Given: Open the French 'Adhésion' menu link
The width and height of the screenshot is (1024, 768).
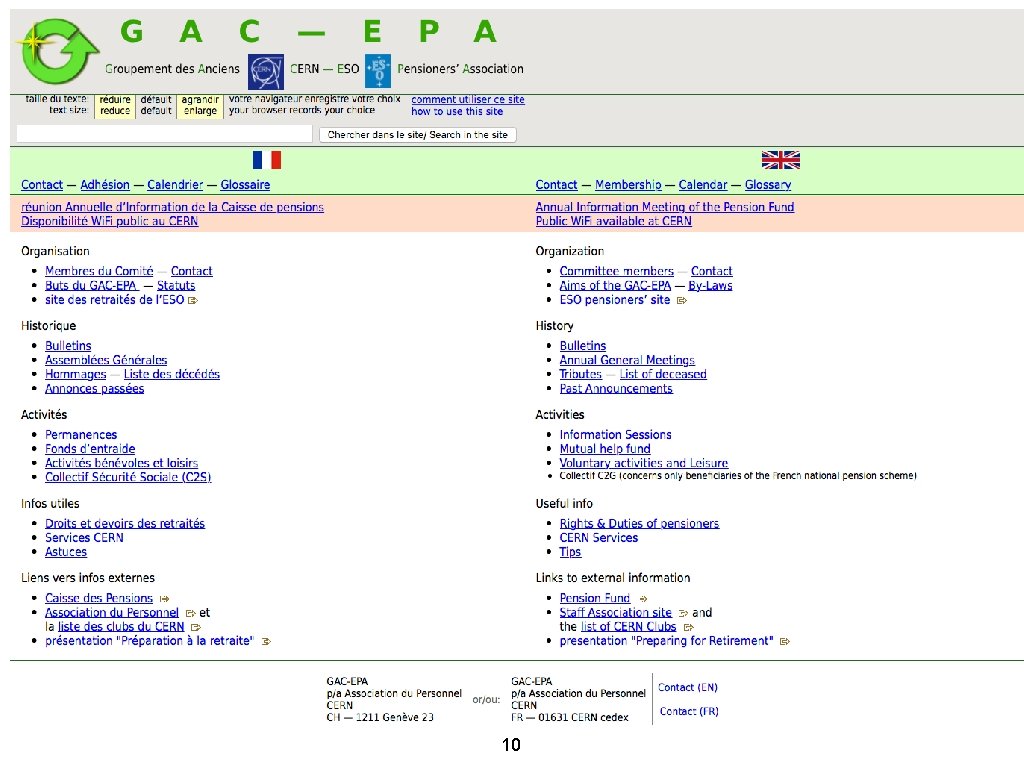Looking at the screenshot, I should 105,185.
